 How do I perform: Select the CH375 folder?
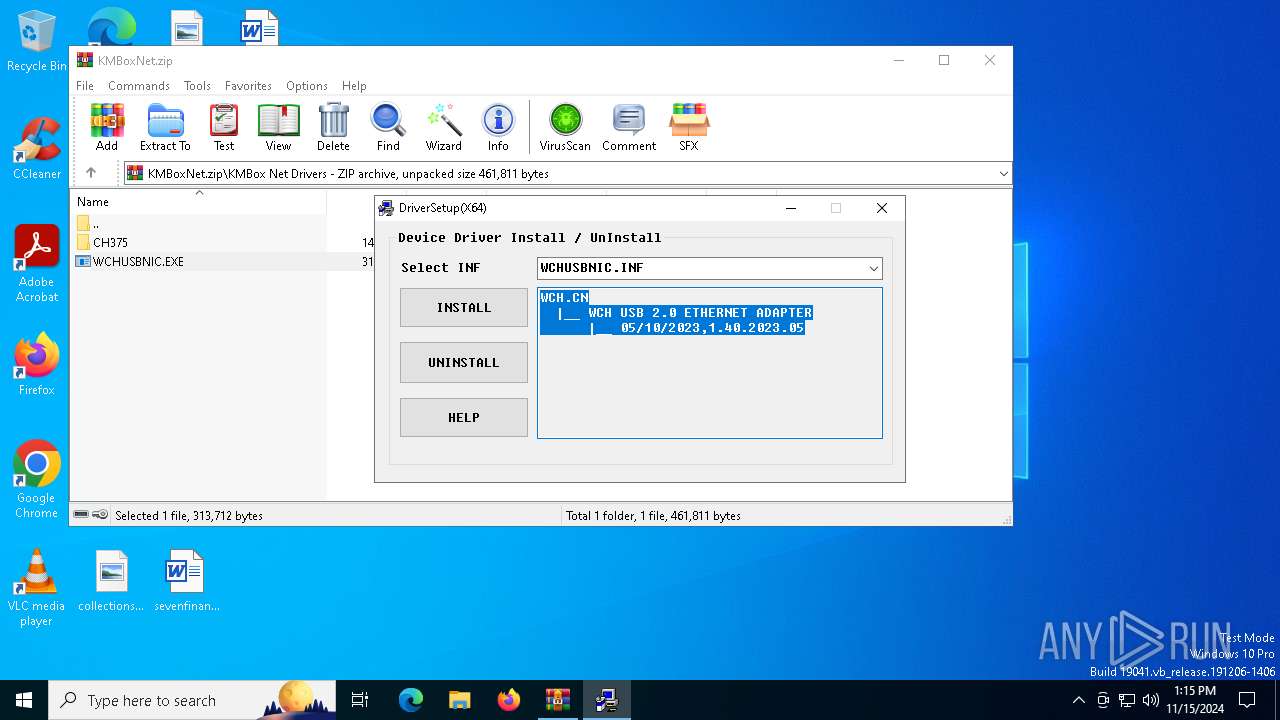click(110, 242)
